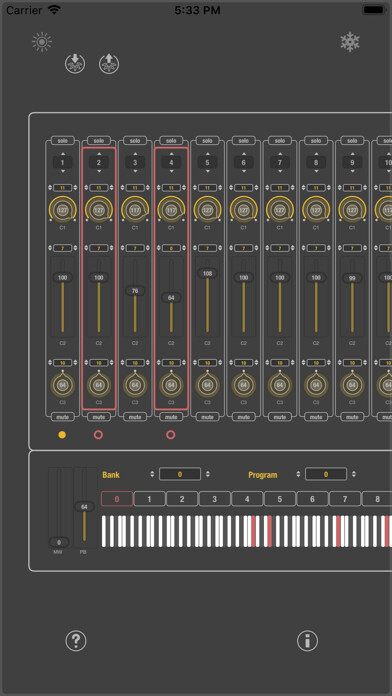Click the C1 knob on channel 6
392x696 pixels.
[x=243, y=210]
